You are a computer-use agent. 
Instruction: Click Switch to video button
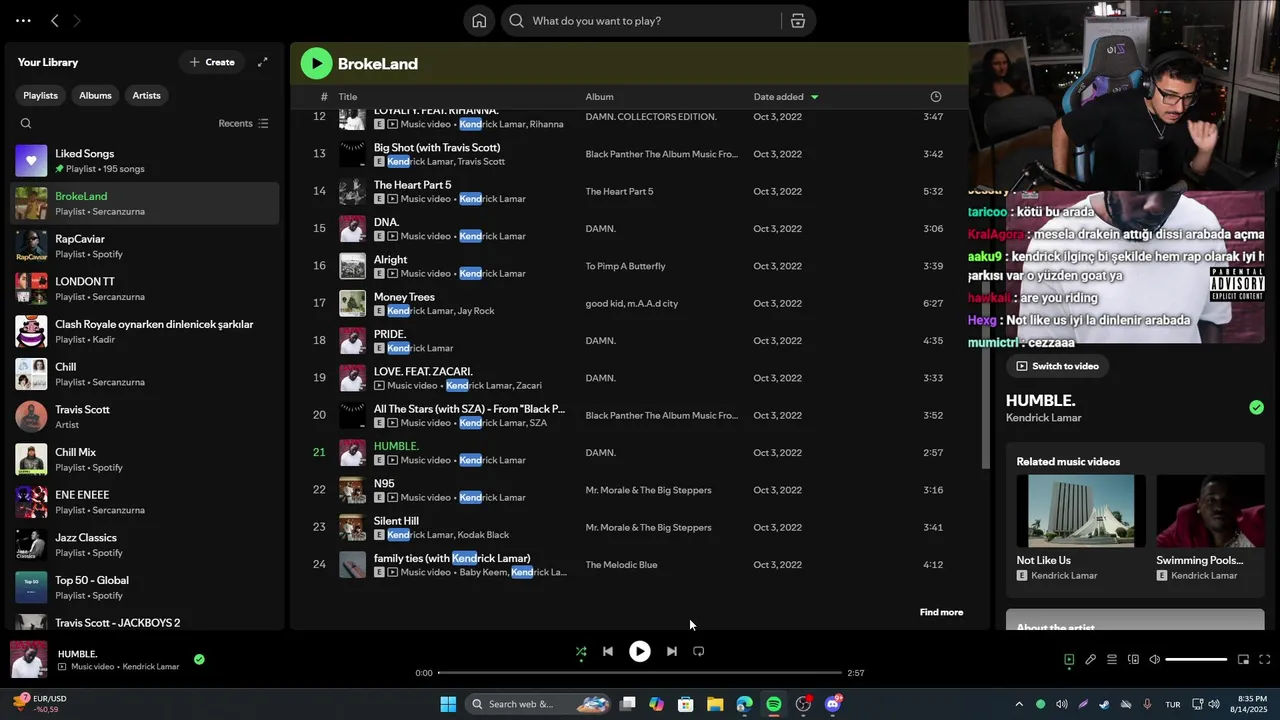pyautogui.click(x=1057, y=366)
